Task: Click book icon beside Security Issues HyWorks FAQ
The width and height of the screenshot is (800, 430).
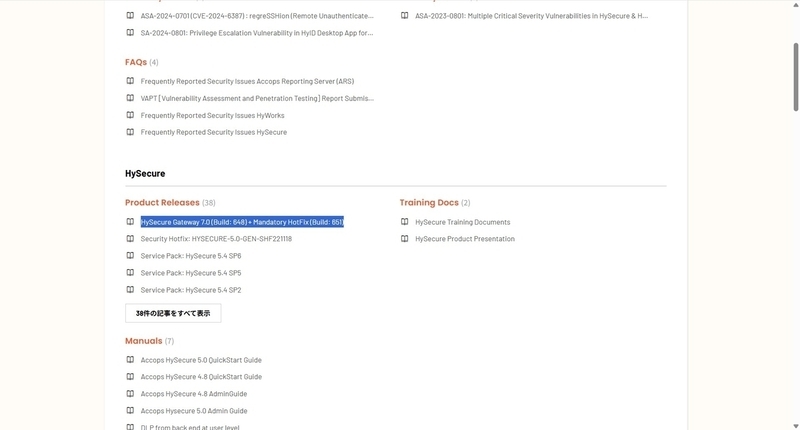Action: (130, 115)
